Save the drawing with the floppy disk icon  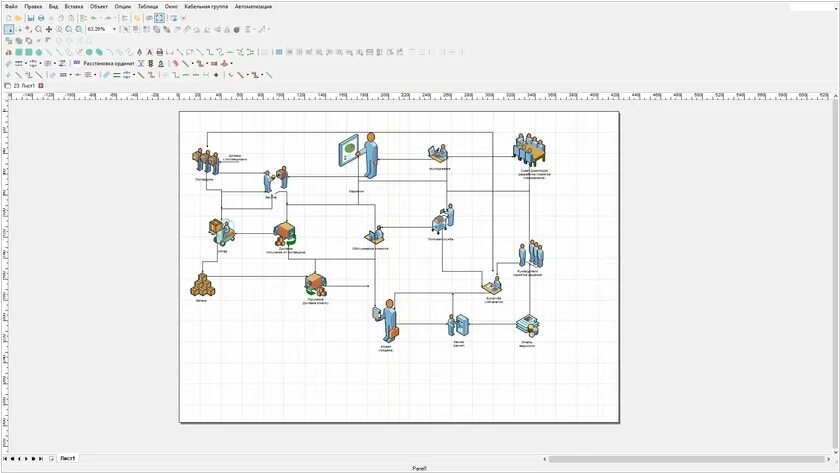point(31,18)
